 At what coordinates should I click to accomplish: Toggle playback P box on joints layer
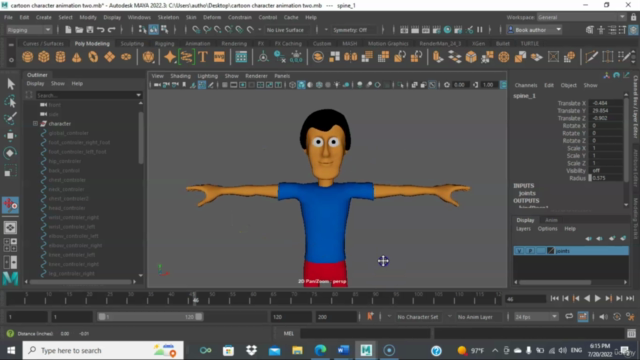[530, 251]
